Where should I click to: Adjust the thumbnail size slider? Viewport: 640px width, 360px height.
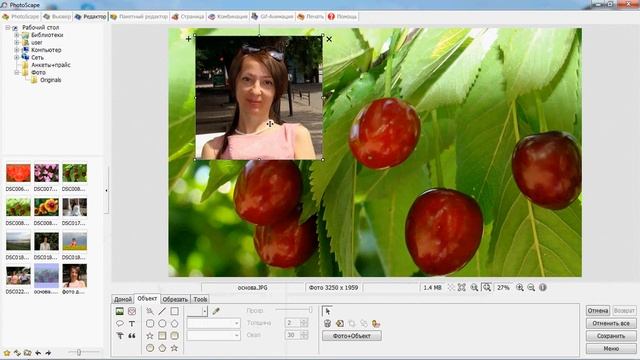(79, 352)
